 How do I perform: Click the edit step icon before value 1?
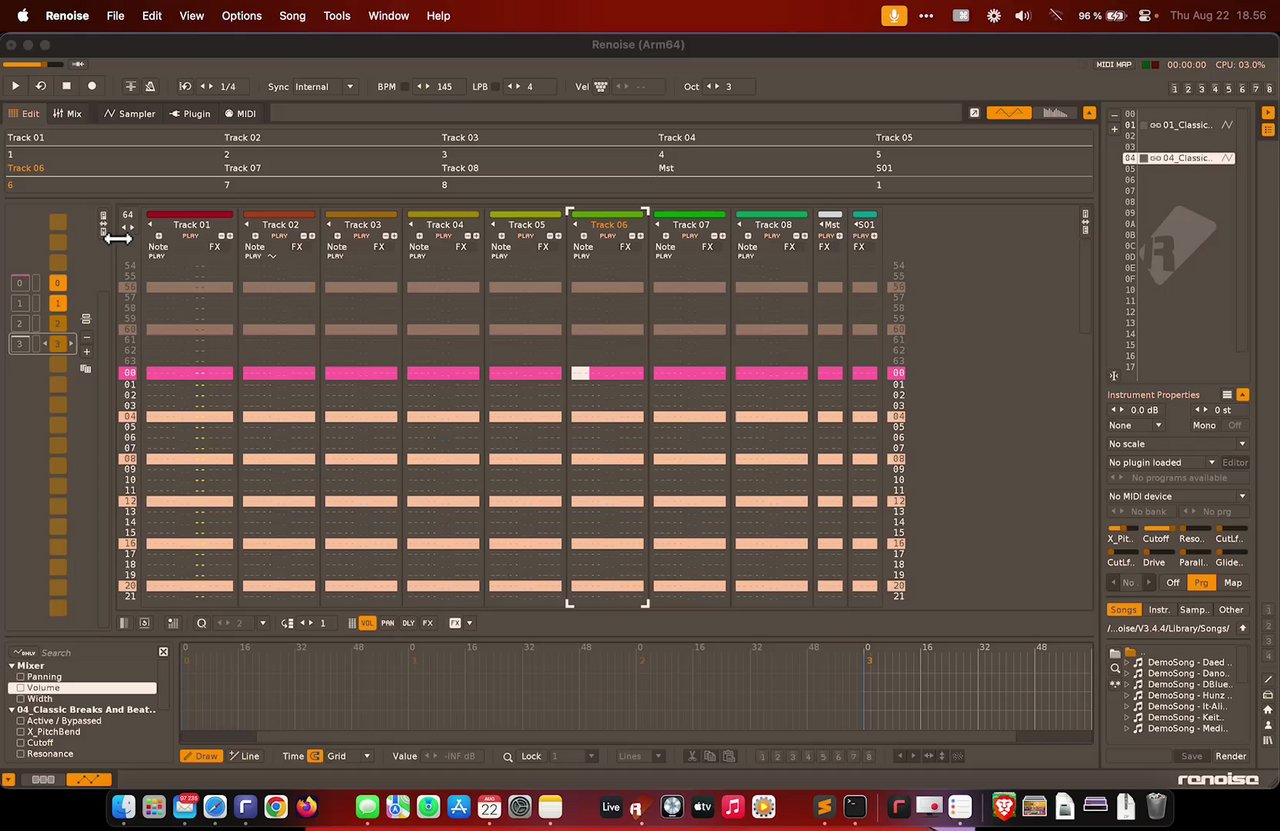coord(287,623)
